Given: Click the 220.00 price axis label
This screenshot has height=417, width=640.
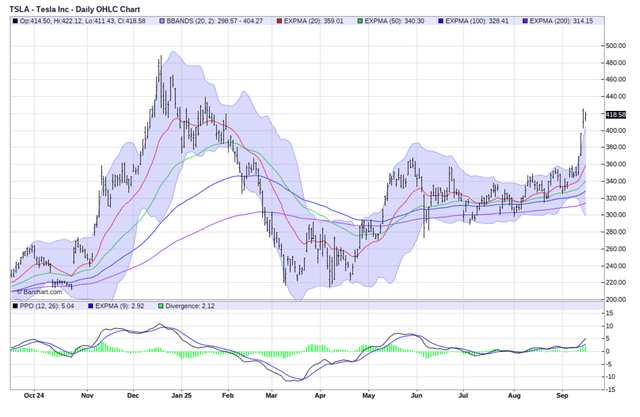Looking at the screenshot, I should pos(616,282).
